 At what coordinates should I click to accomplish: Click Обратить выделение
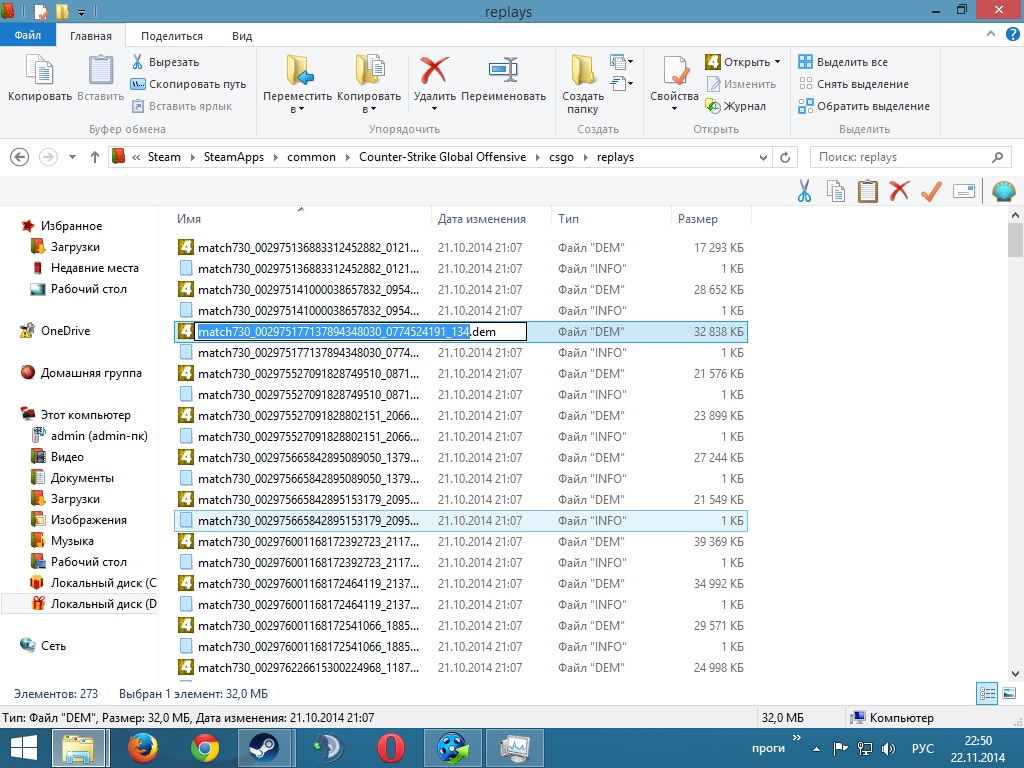(x=864, y=106)
